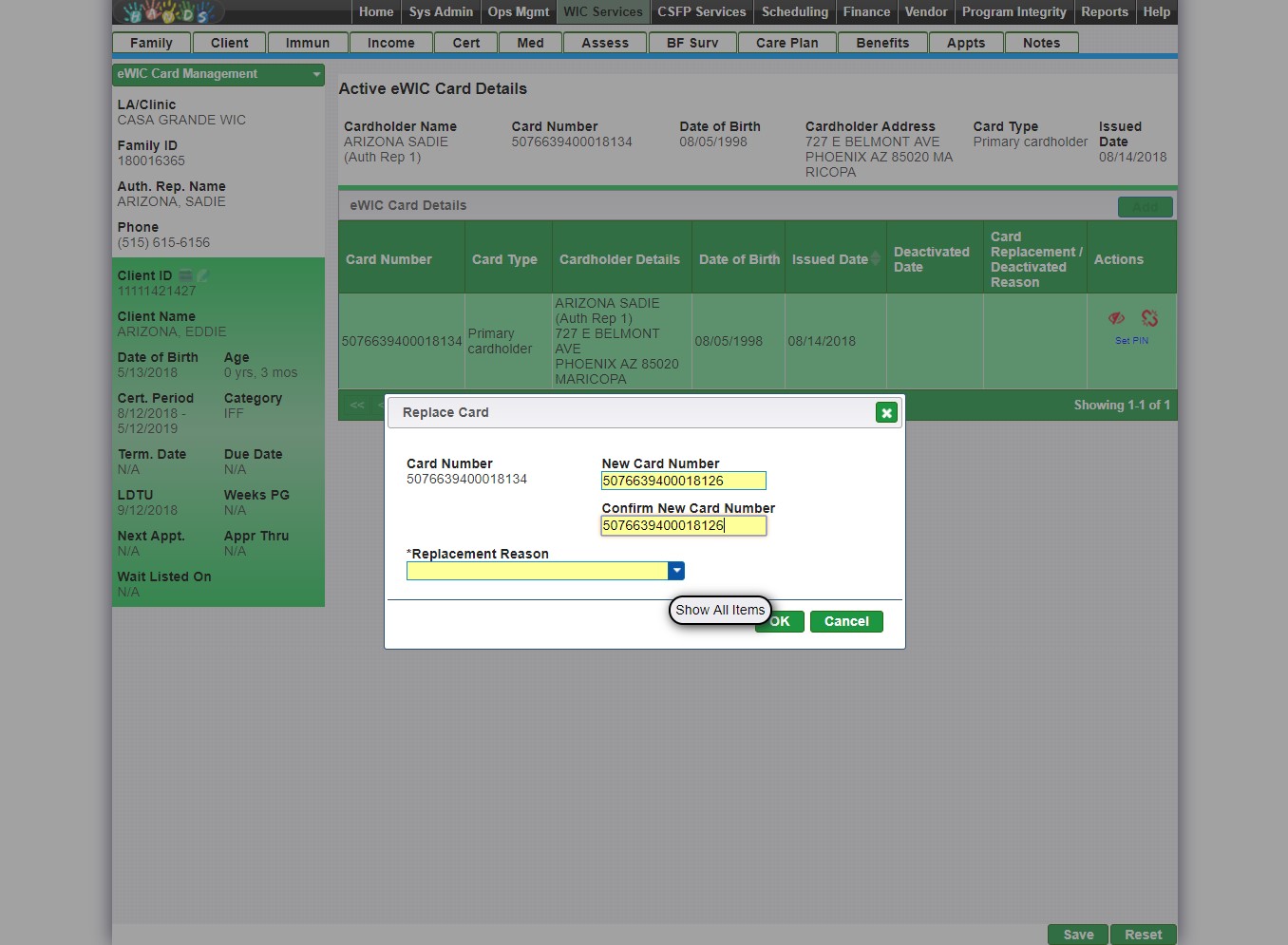Image resolution: width=1288 pixels, height=945 pixels.
Task: Switch to the Care Plan tab
Action: (x=786, y=43)
